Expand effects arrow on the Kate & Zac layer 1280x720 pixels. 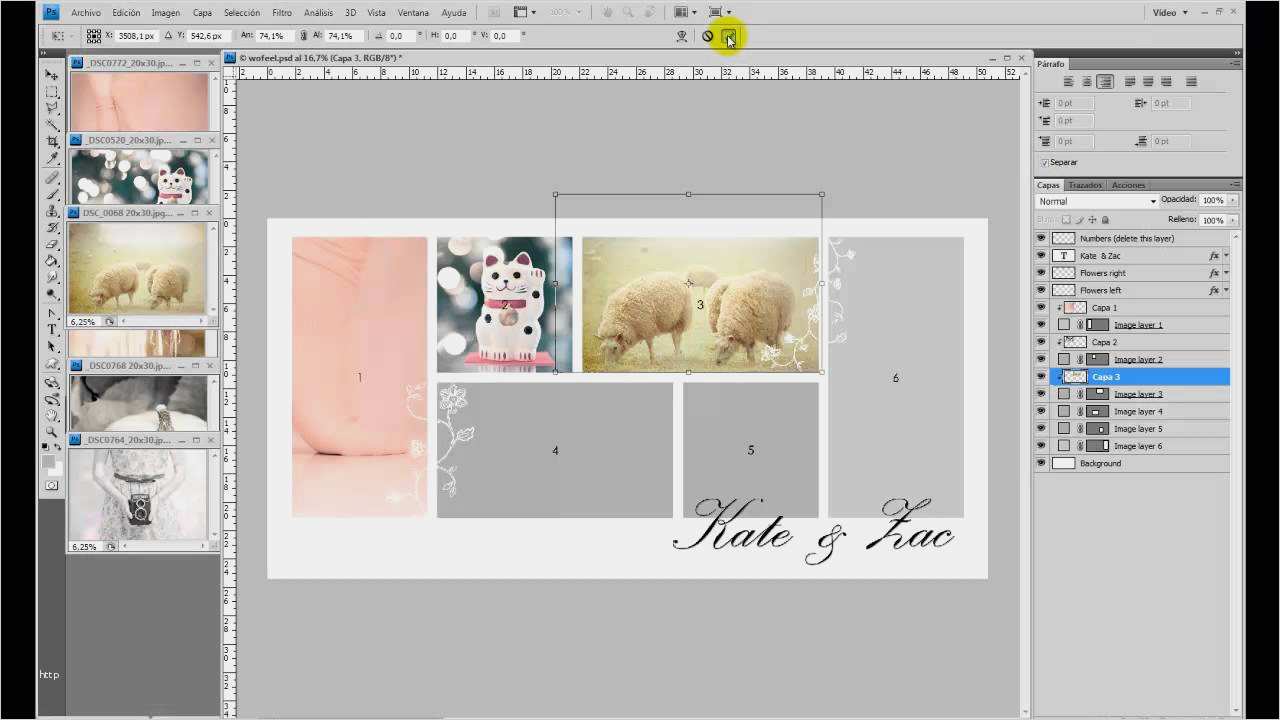[x=1226, y=256]
